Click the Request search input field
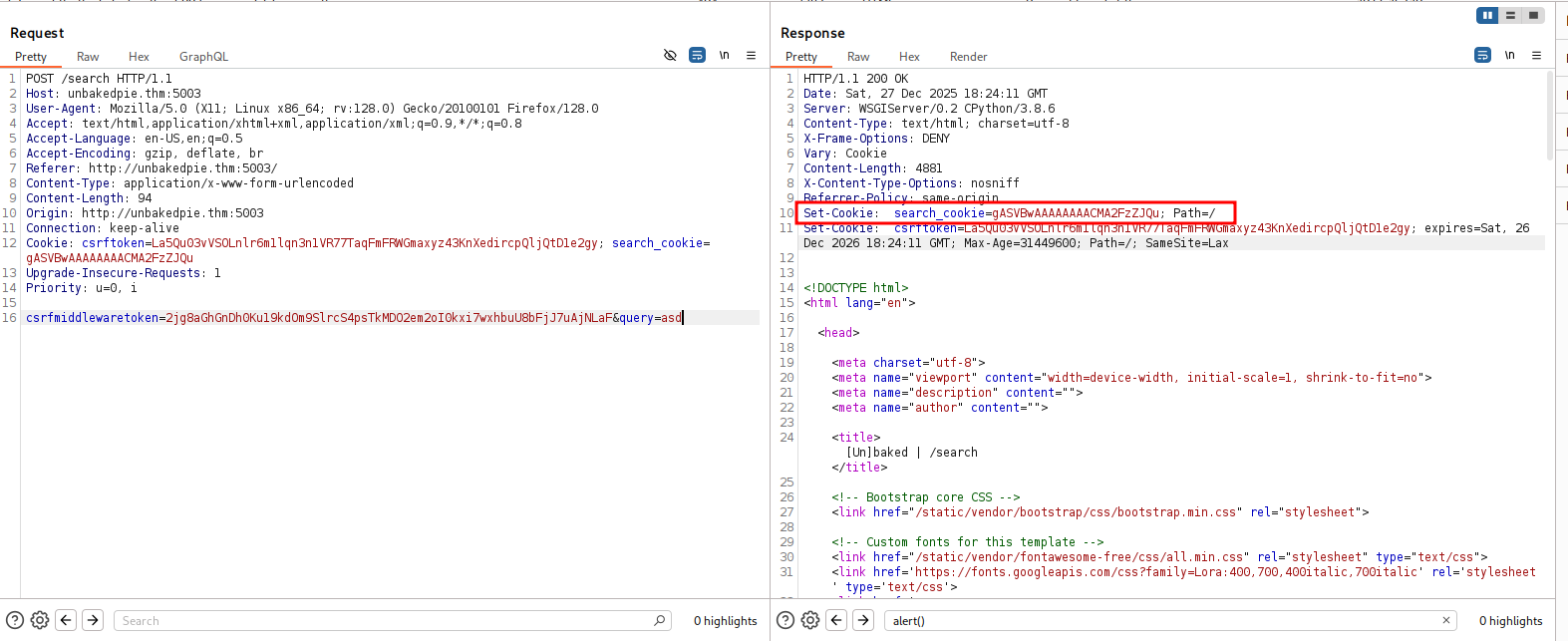The height and width of the screenshot is (641, 1568). pyautogui.click(x=384, y=620)
